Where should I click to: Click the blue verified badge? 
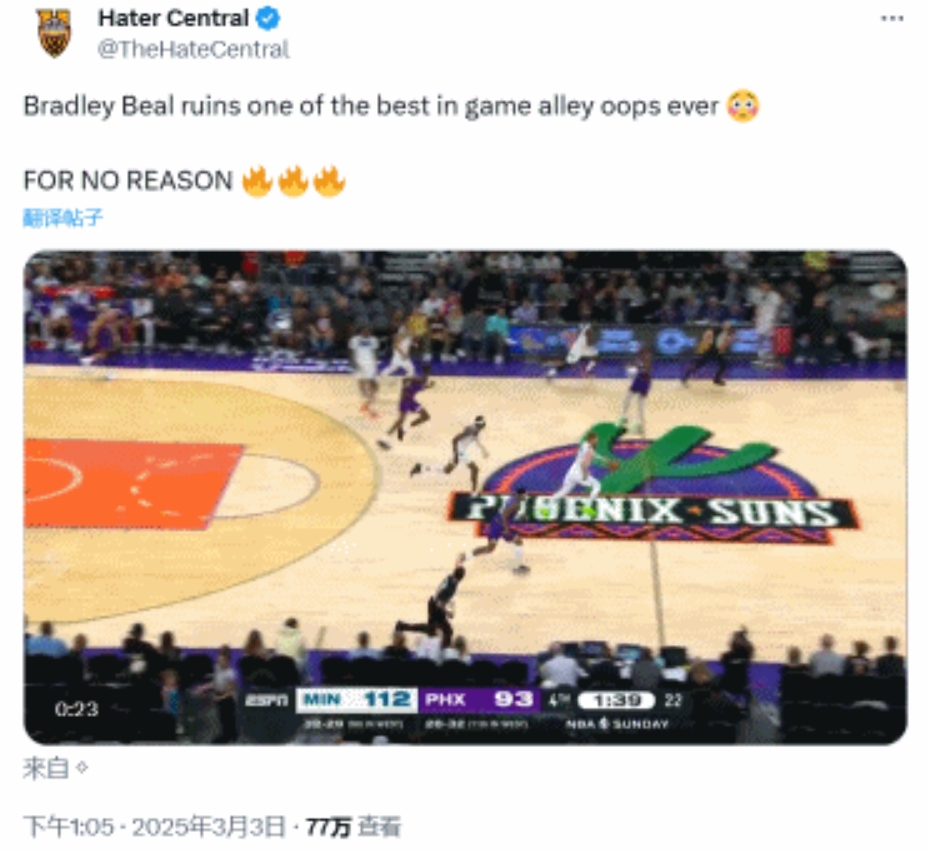coord(268,18)
